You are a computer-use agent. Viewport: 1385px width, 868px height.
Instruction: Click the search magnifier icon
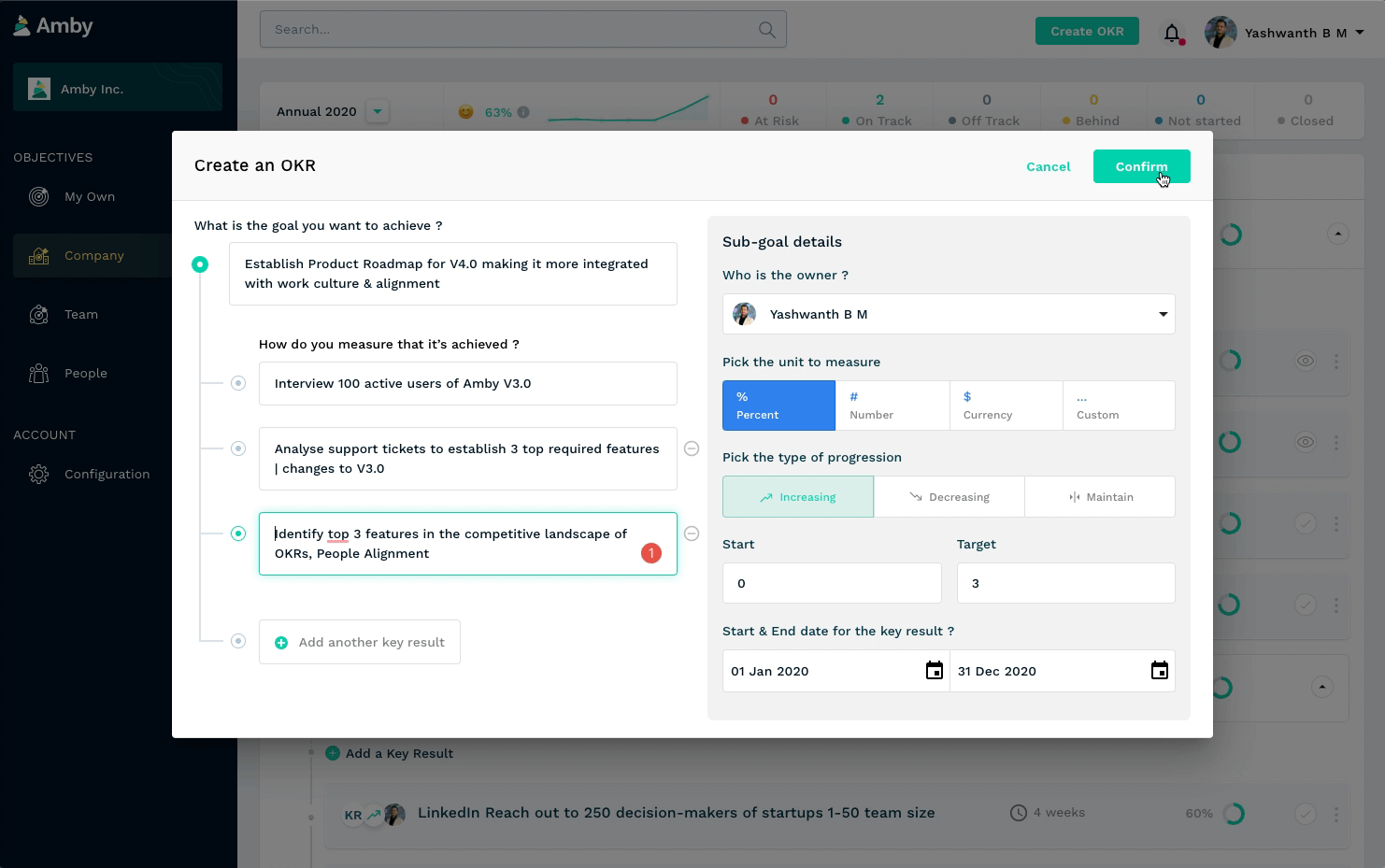click(766, 30)
